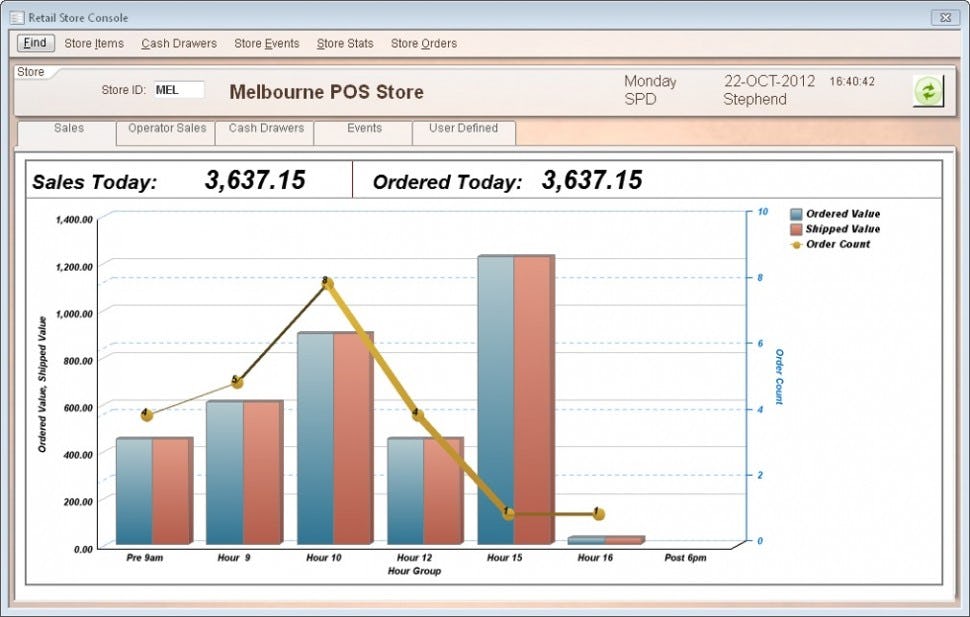Click the Order Count legend marker
The height and width of the screenshot is (617, 970).
pos(796,244)
